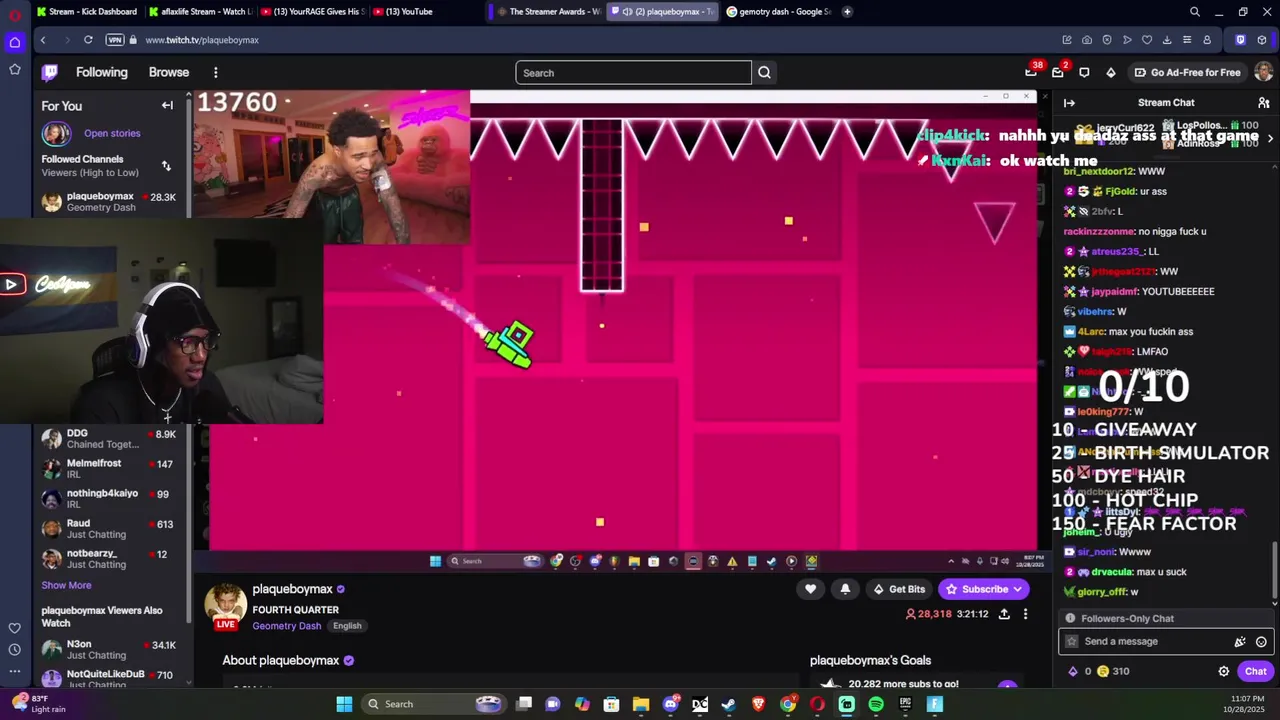The width and height of the screenshot is (1280, 720).
Task: Toggle the notification bell for plaqueboymax
Action: point(845,589)
